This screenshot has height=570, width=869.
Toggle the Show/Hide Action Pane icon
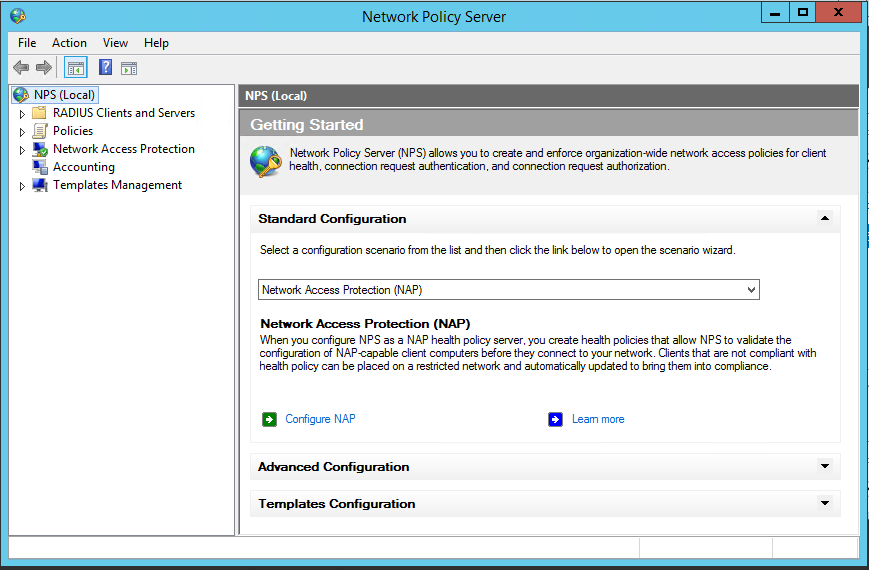point(129,68)
